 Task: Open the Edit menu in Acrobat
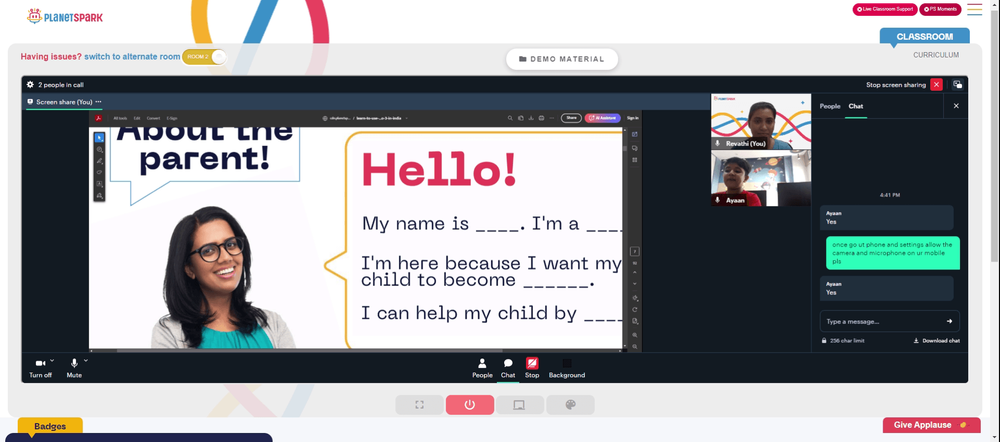[x=137, y=118]
